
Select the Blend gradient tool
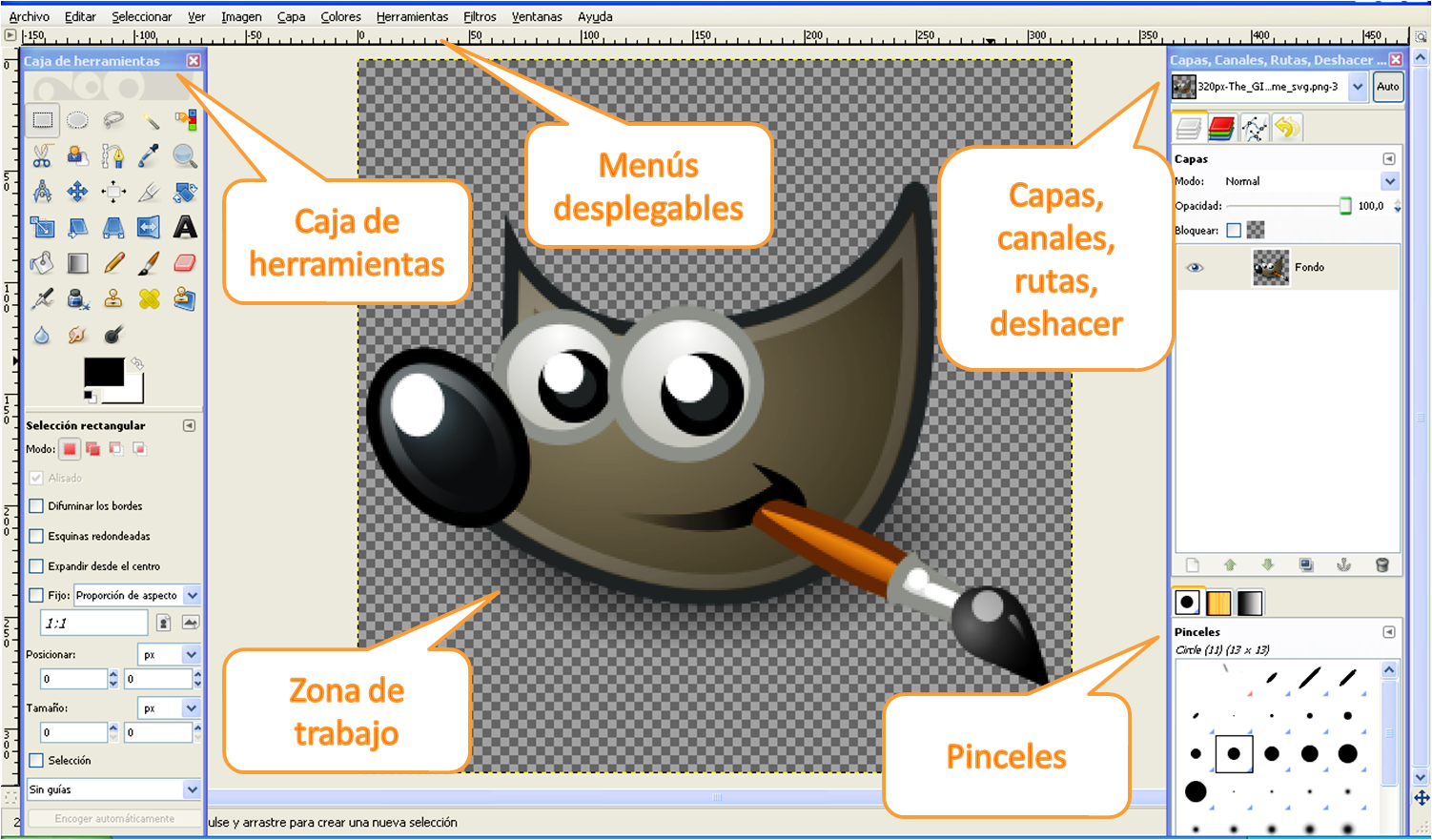pos(78,263)
